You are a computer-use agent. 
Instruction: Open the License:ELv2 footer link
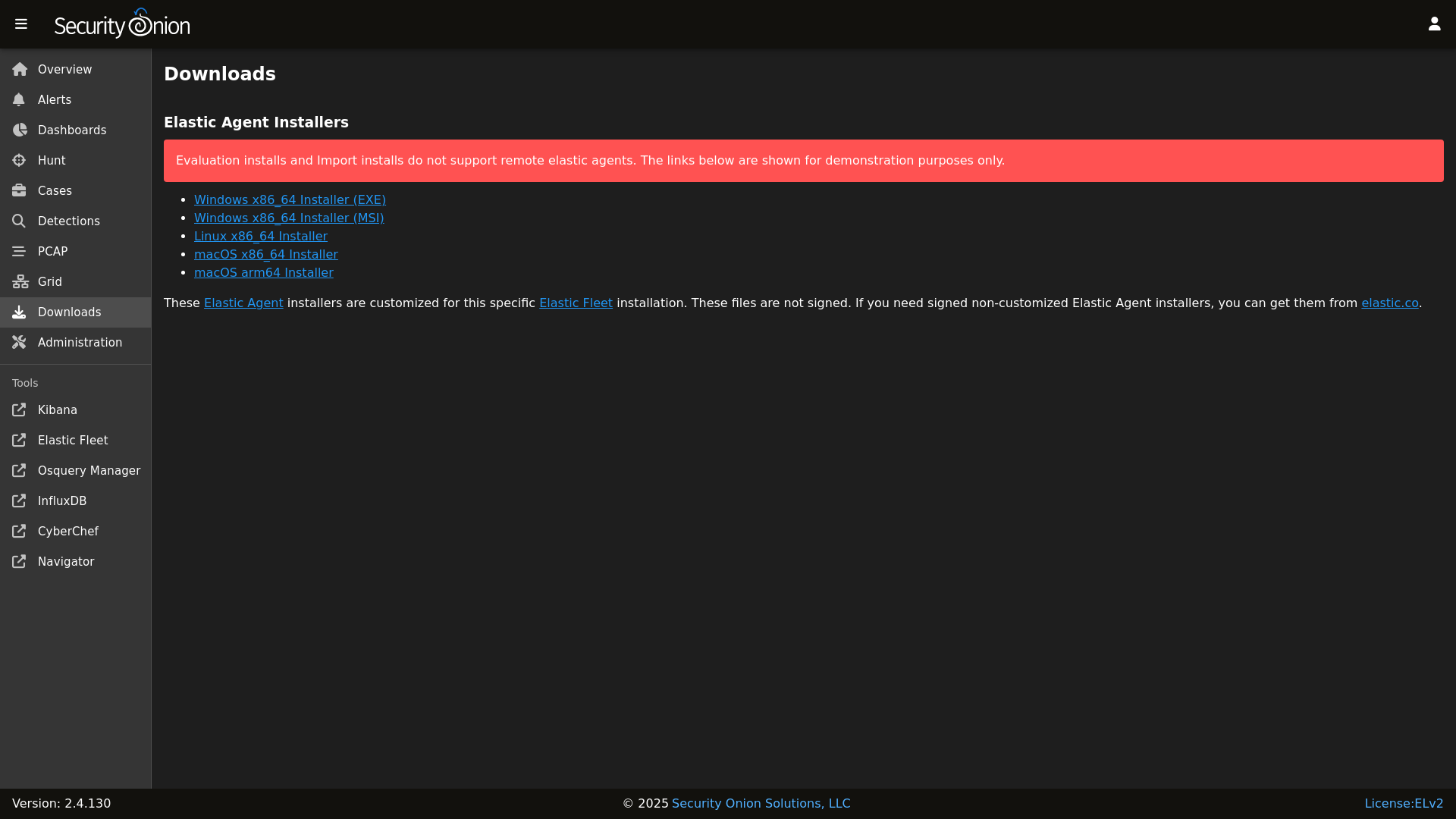point(1403,804)
